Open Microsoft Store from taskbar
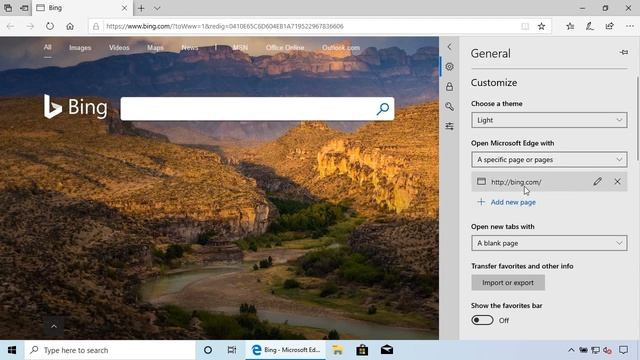 [x=362, y=350]
